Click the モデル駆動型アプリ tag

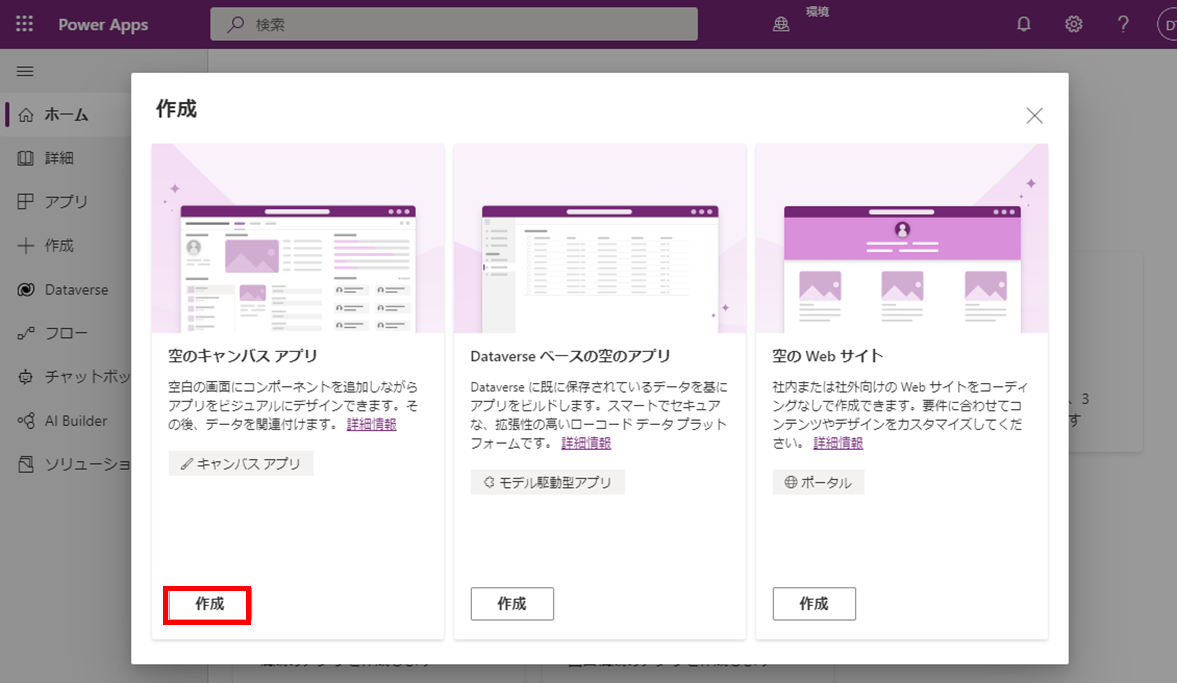[548, 482]
